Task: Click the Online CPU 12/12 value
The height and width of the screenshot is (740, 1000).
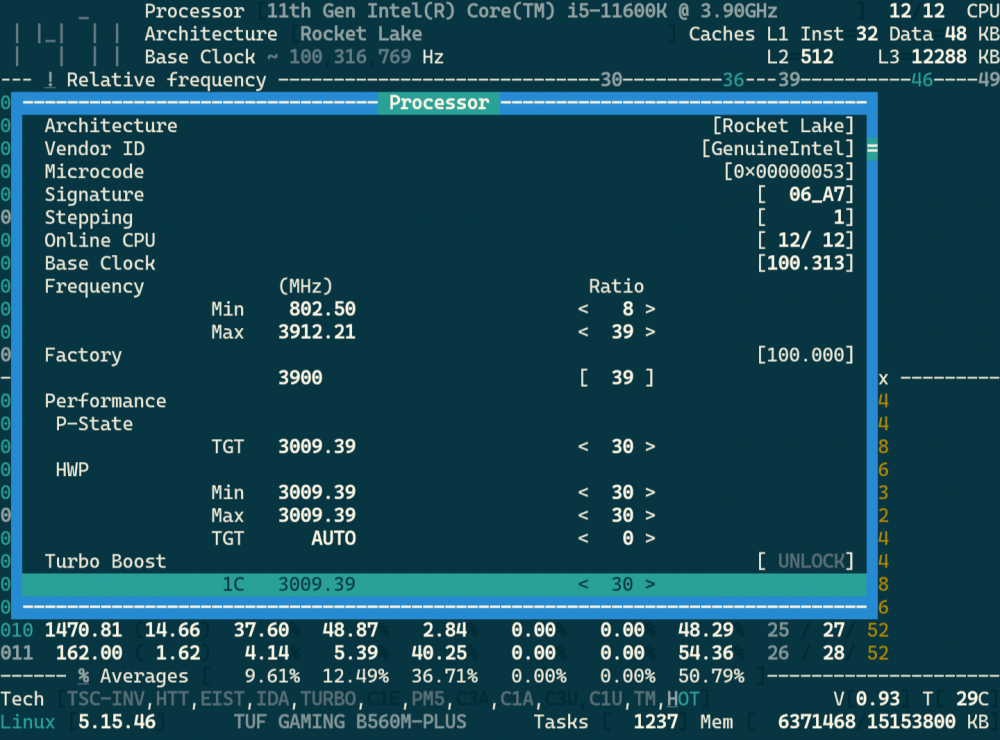Action: pos(805,240)
